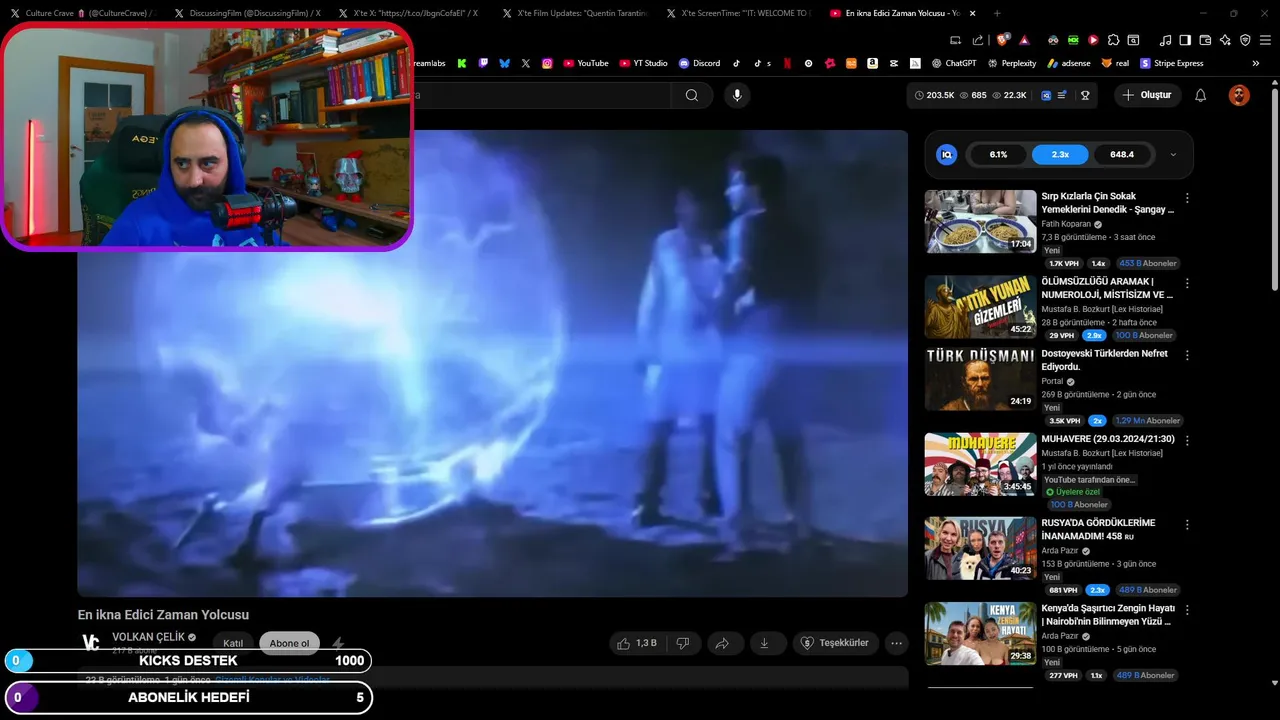Open the Perplexity bookmark
This screenshot has width=1280, height=720.
pos(1012,63)
